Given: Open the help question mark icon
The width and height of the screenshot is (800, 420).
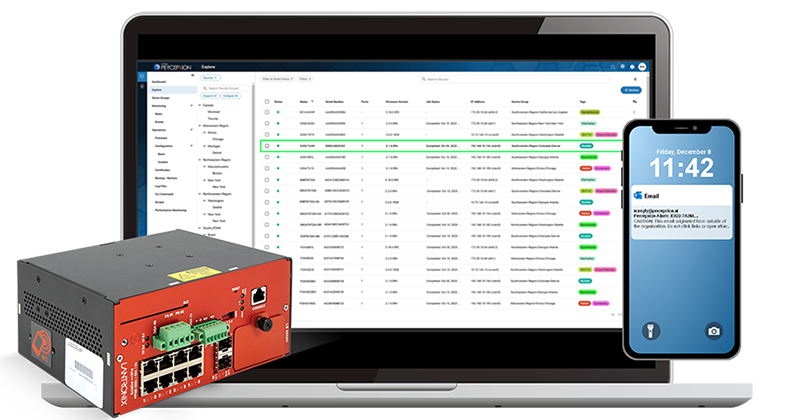Looking at the screenshot, I should [x=632, y=66].
